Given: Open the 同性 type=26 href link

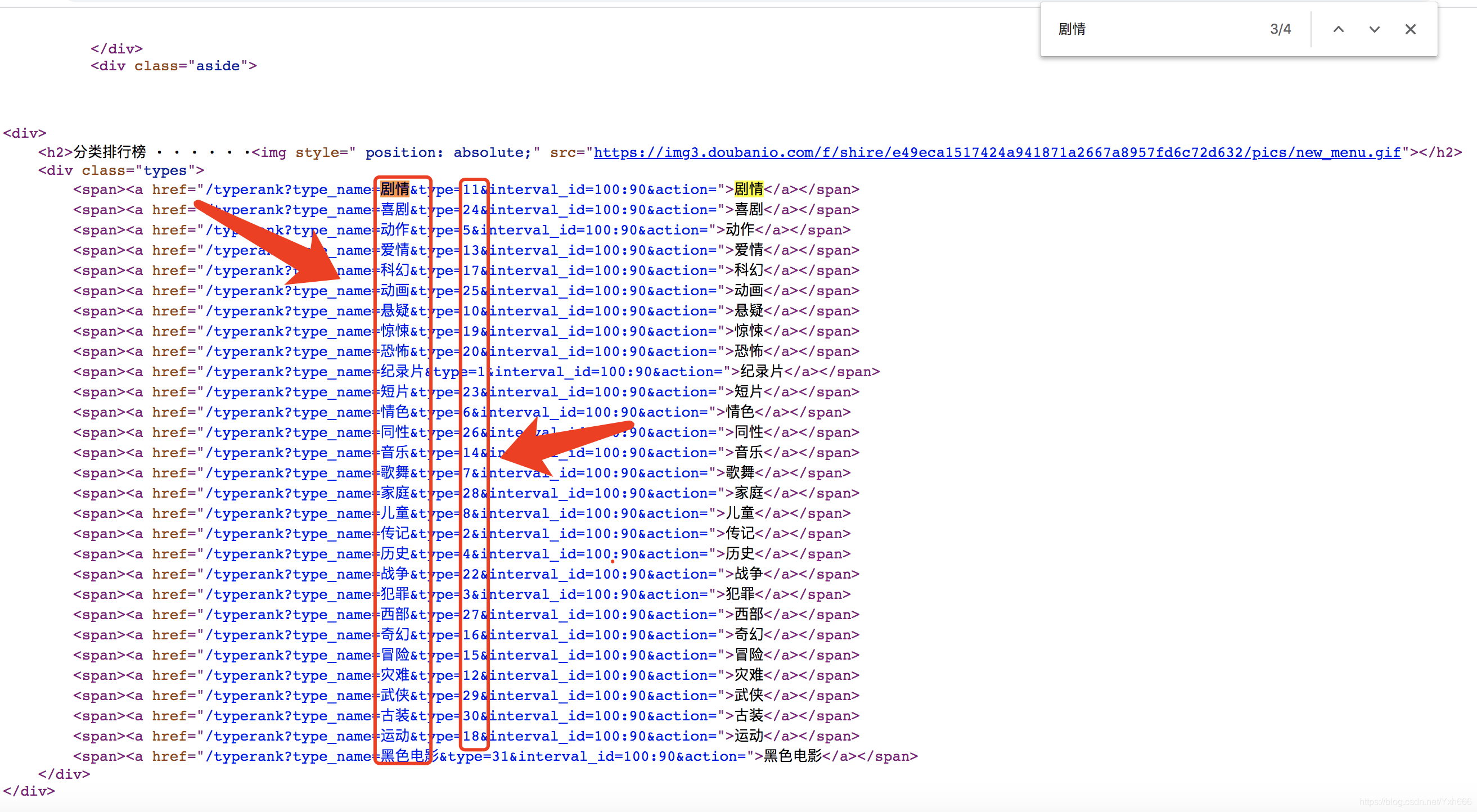Looking at the screenshot, I should 461,432.
